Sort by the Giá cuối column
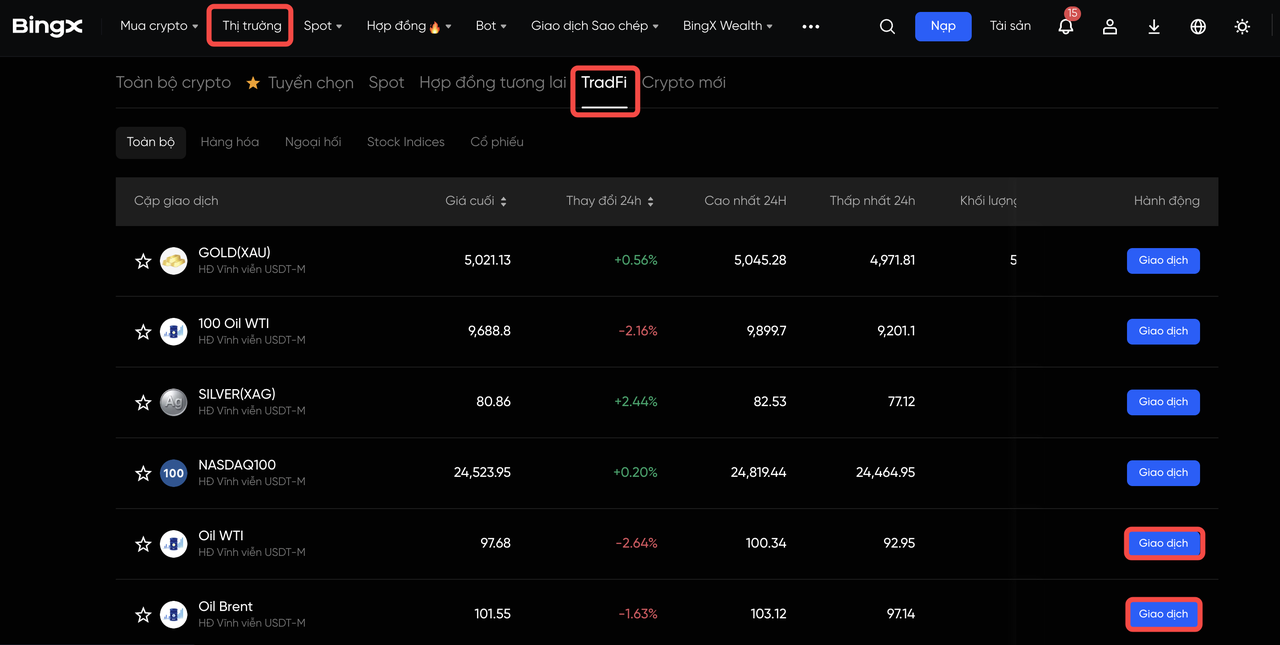This screenshot has height=645, width=1280. pyautogui.click(x=476, y=201)
